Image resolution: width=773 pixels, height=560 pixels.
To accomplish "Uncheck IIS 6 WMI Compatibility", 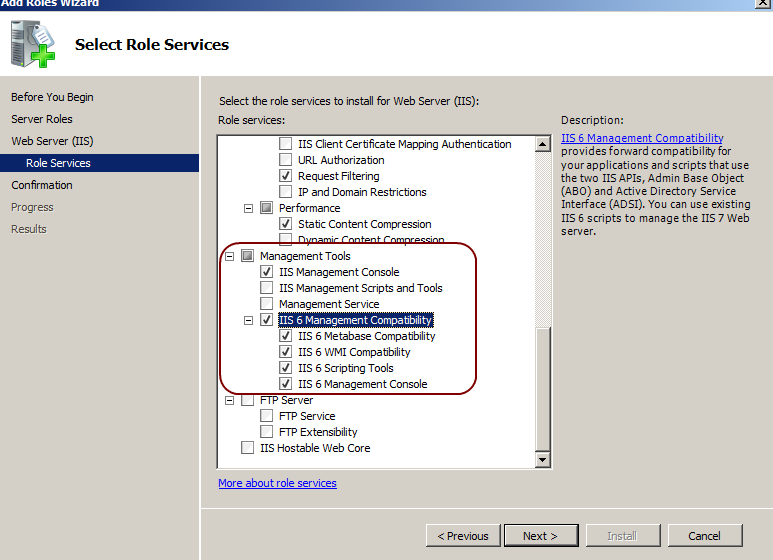I will pyautogui.click(x=285, y=351).
